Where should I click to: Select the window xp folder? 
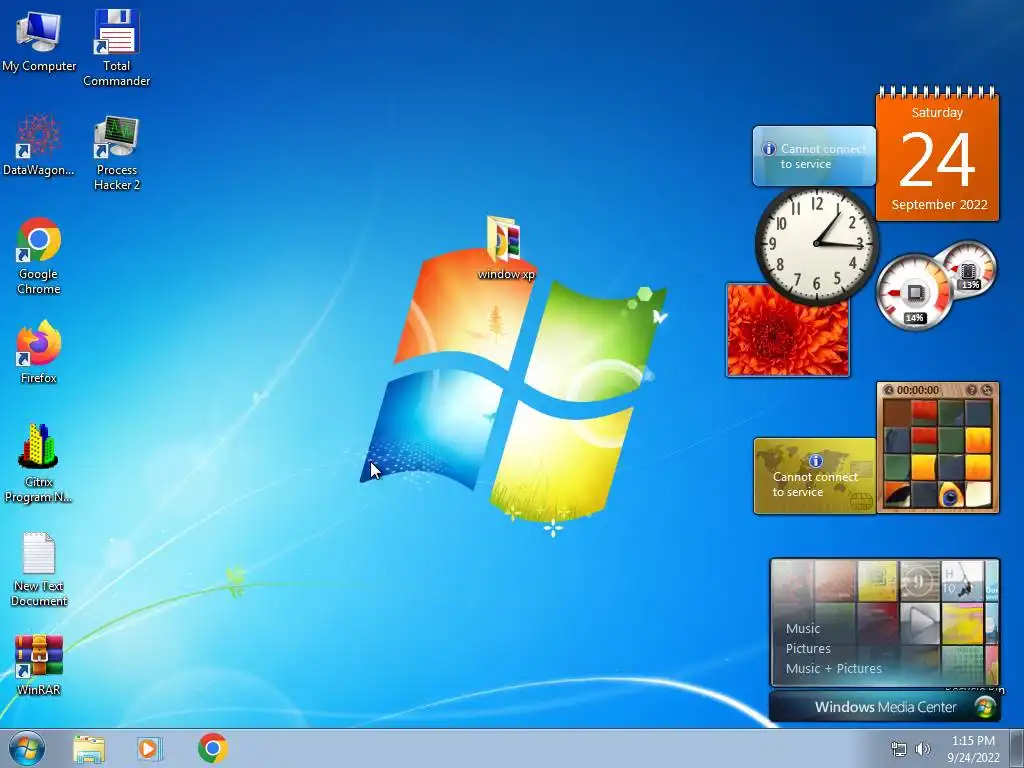[505, 248]
